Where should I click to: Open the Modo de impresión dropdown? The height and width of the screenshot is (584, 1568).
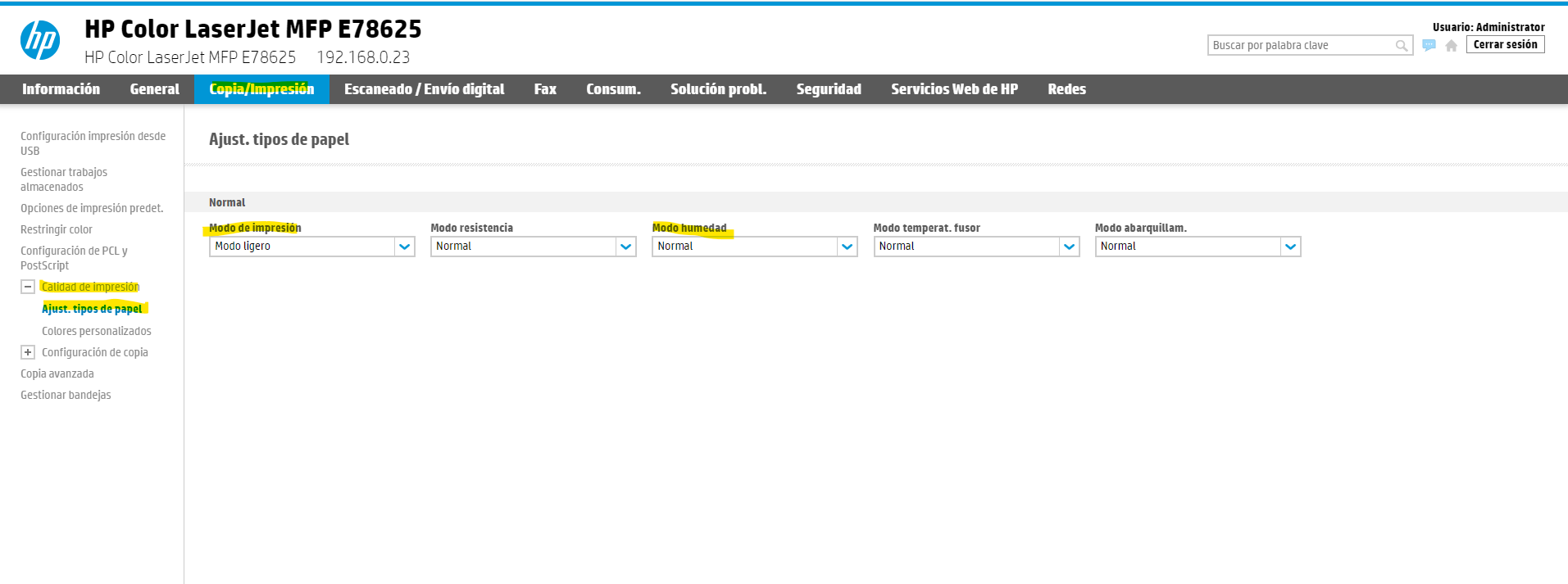pos(312,247)
